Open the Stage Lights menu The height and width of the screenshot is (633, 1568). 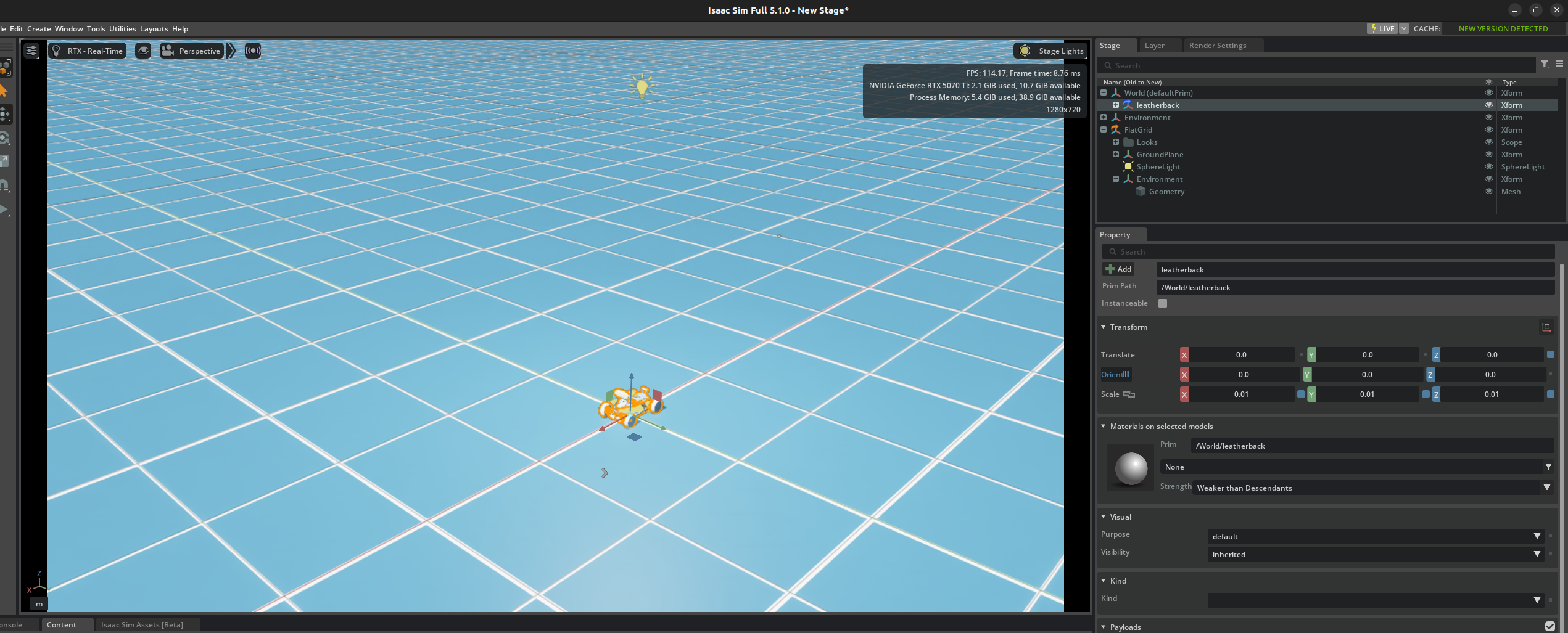click(1051, 51)
